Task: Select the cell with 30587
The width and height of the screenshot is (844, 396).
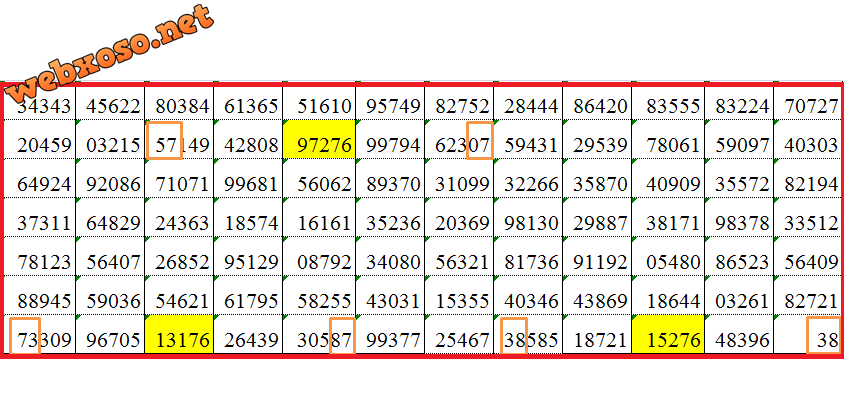Action: coord(319,334)
